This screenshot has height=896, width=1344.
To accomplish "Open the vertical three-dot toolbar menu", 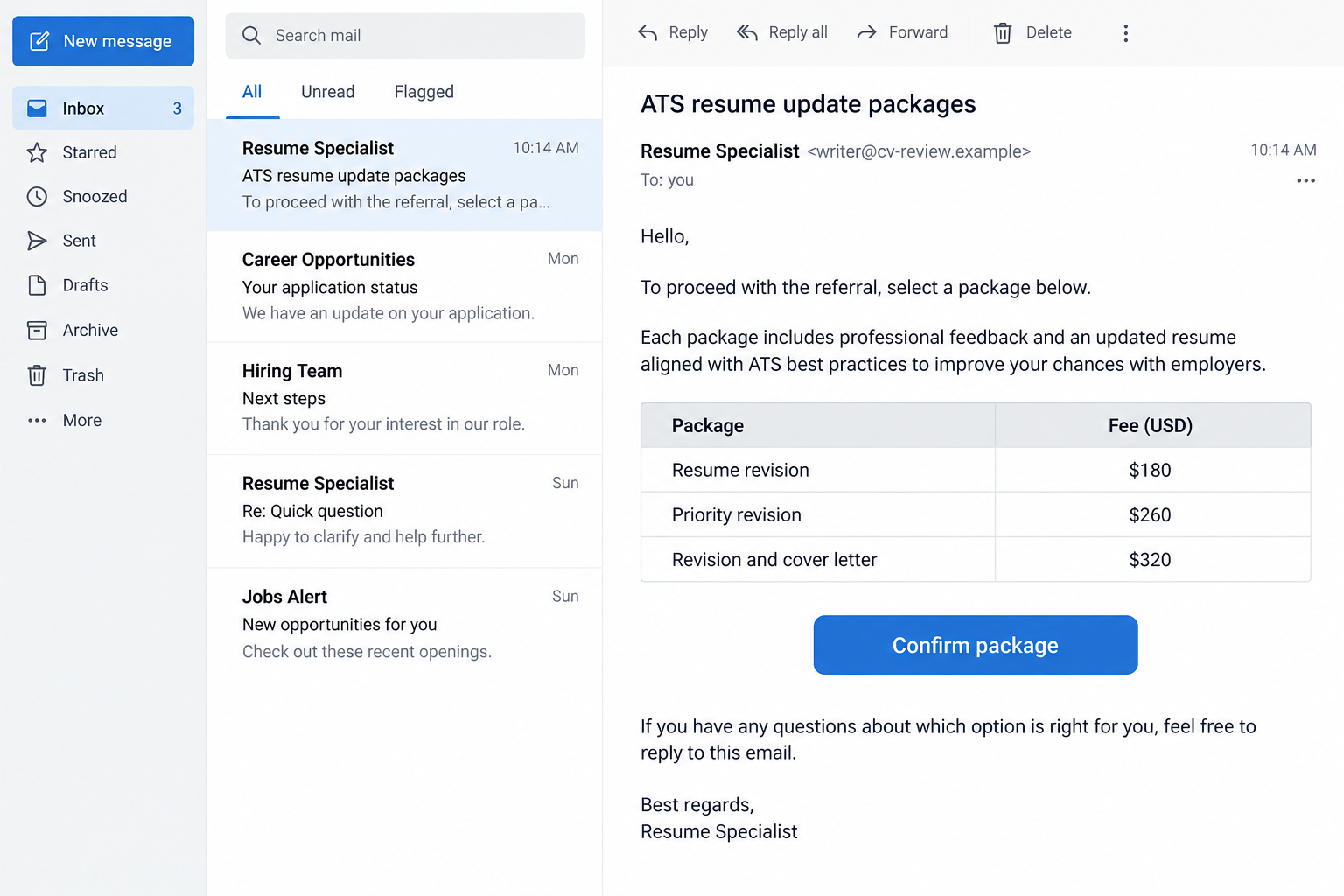I will 1125,33.
